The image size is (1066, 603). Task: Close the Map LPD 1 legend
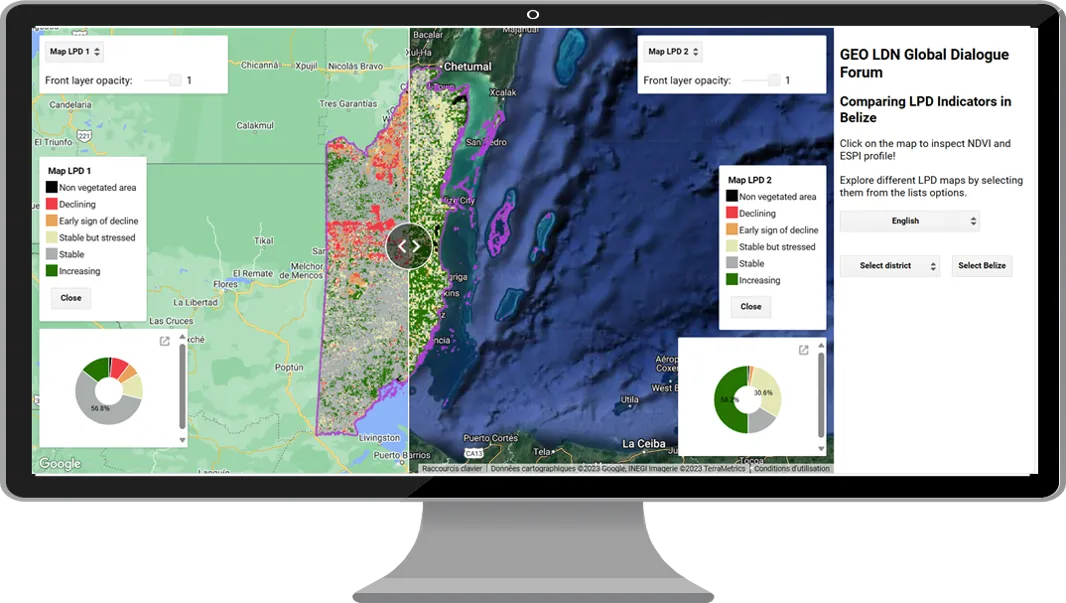tap(71, 298)
